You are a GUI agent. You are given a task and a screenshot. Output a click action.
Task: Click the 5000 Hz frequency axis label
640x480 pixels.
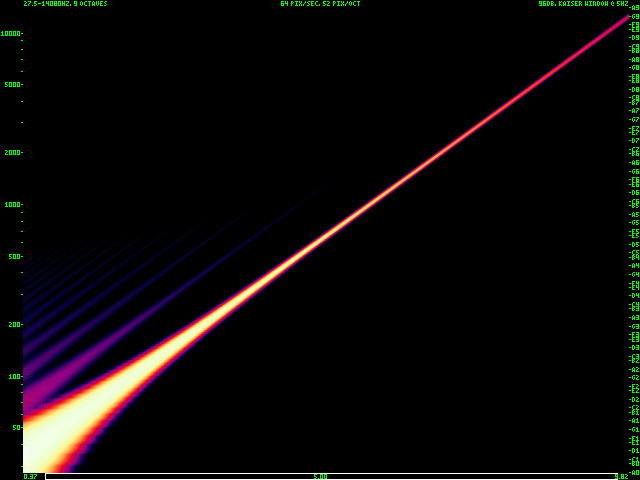tap(11, 85)
